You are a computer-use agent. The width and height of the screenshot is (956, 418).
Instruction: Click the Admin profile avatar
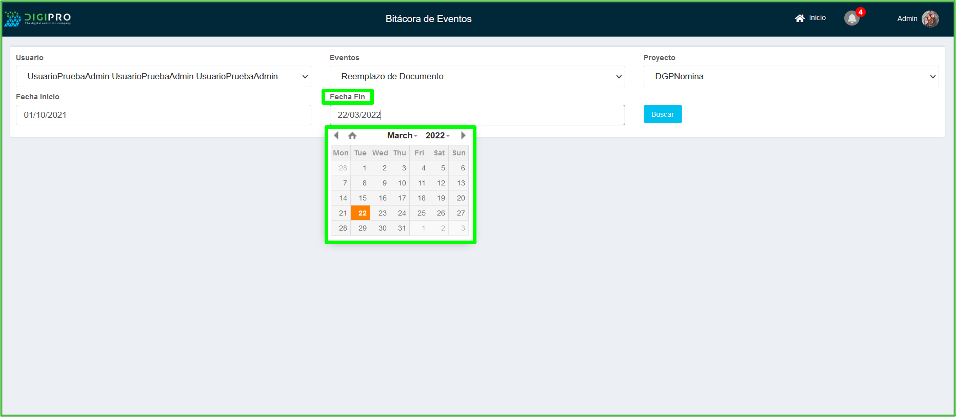(930, 19)
